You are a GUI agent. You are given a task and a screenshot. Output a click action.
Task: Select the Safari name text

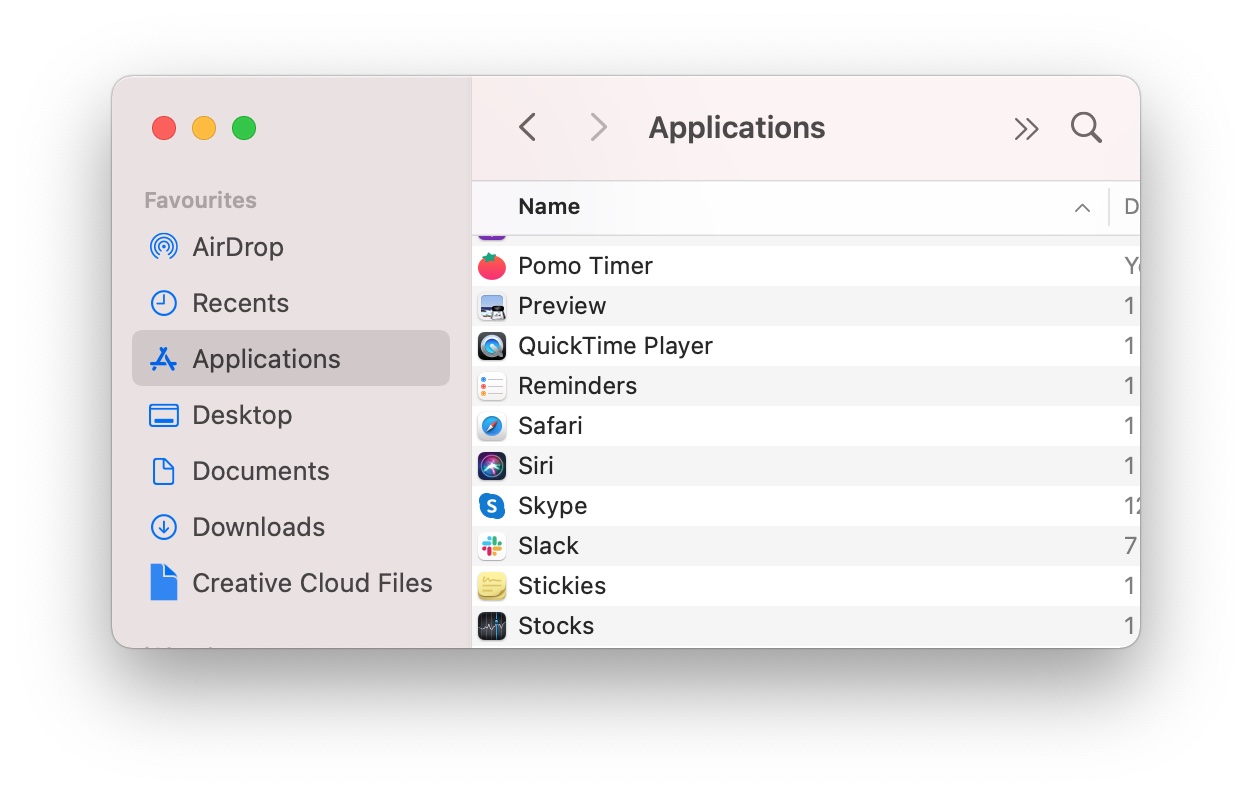(550, 426)
